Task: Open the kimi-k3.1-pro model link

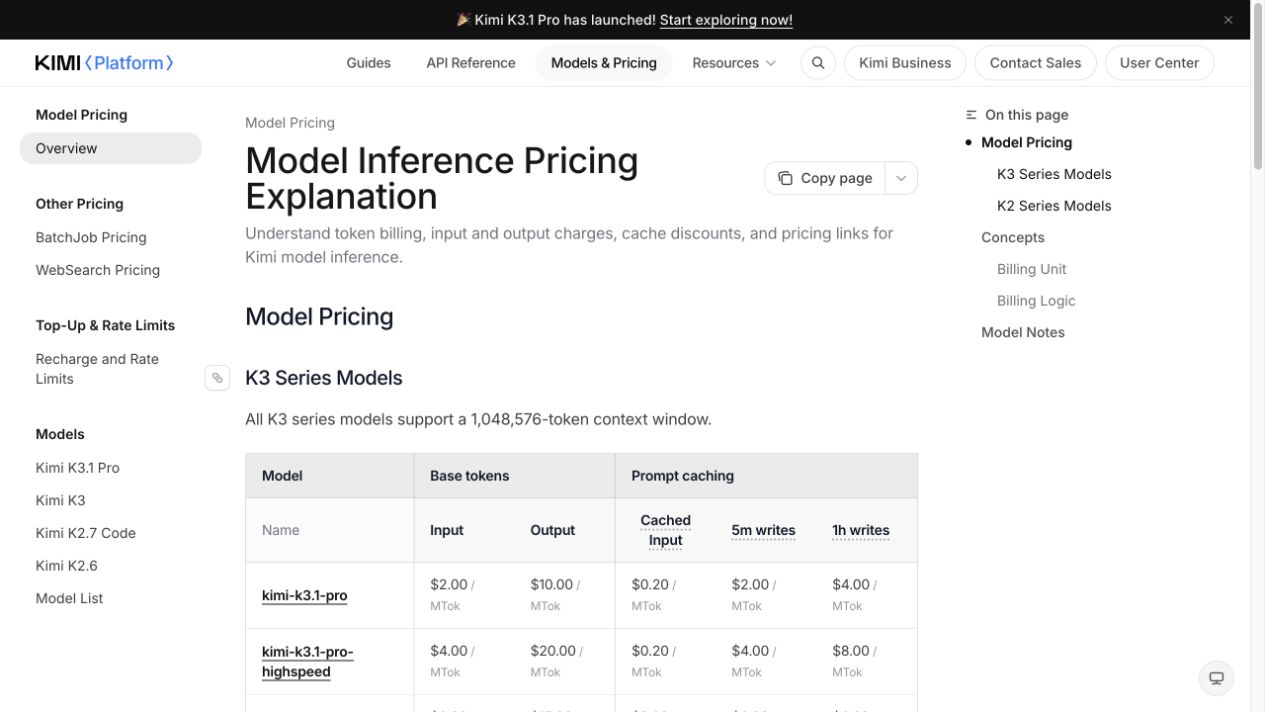Action: tap(305, 595)
